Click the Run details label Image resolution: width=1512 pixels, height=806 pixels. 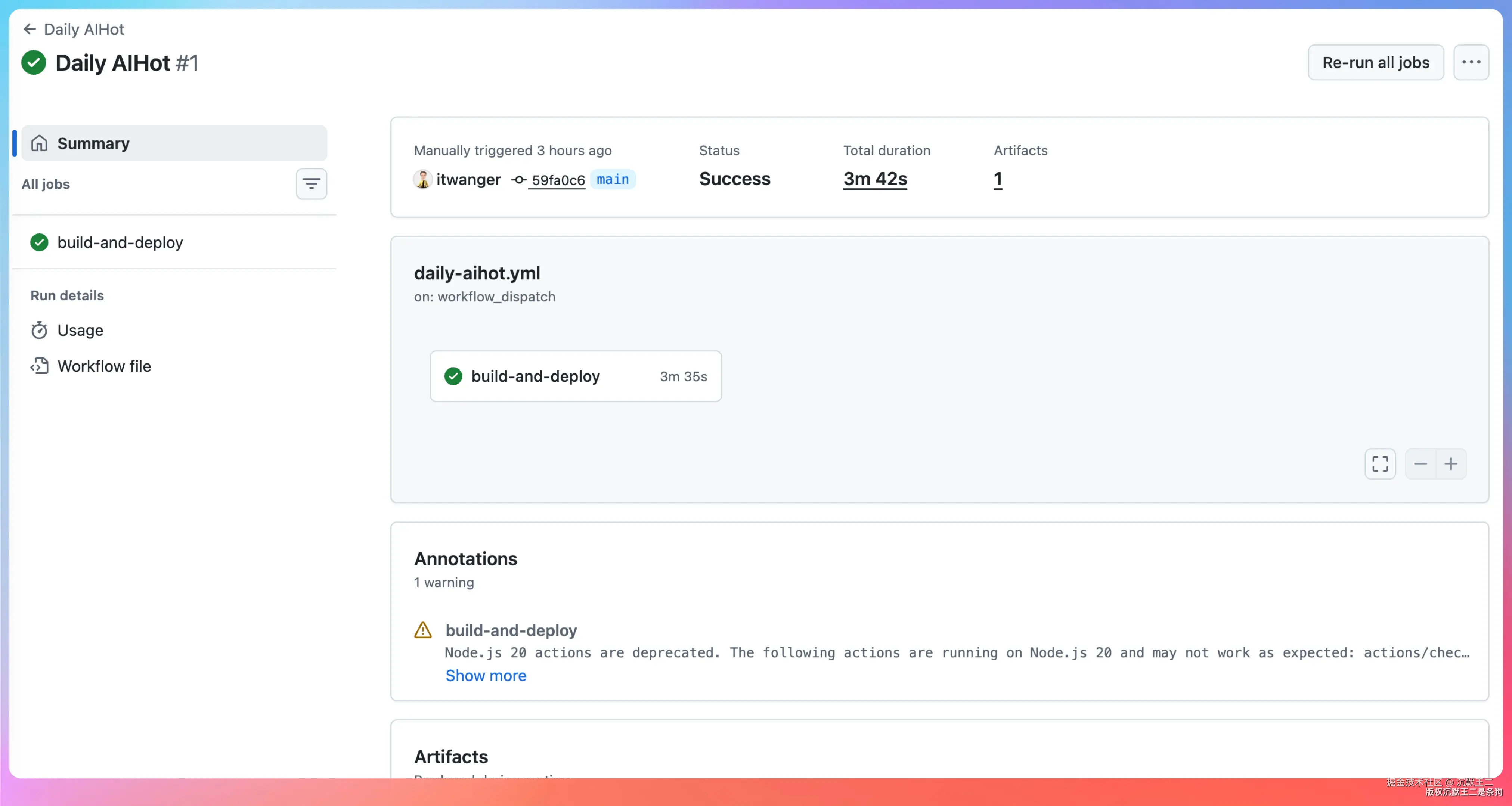pyautogui.click(x=68, y=295)
